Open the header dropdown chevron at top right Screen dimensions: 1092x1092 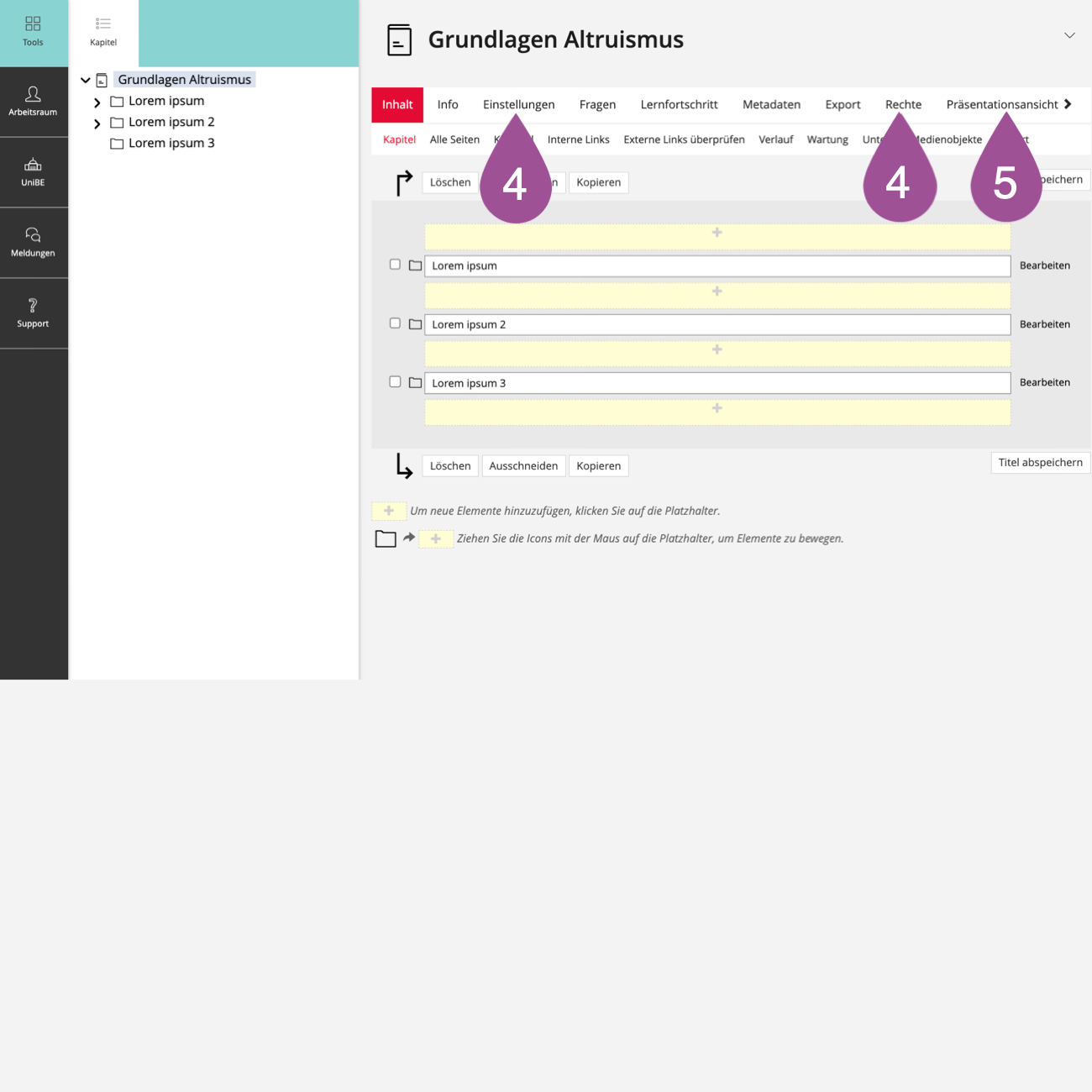pos(1069,35)
